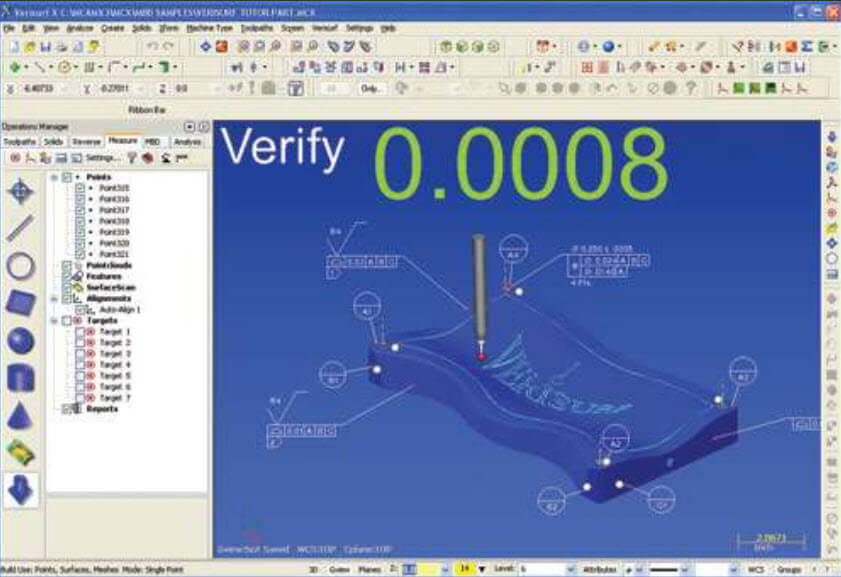Toggle the Point315 checkbox
The height and width of the screenshot is (577, 841).
80,188
